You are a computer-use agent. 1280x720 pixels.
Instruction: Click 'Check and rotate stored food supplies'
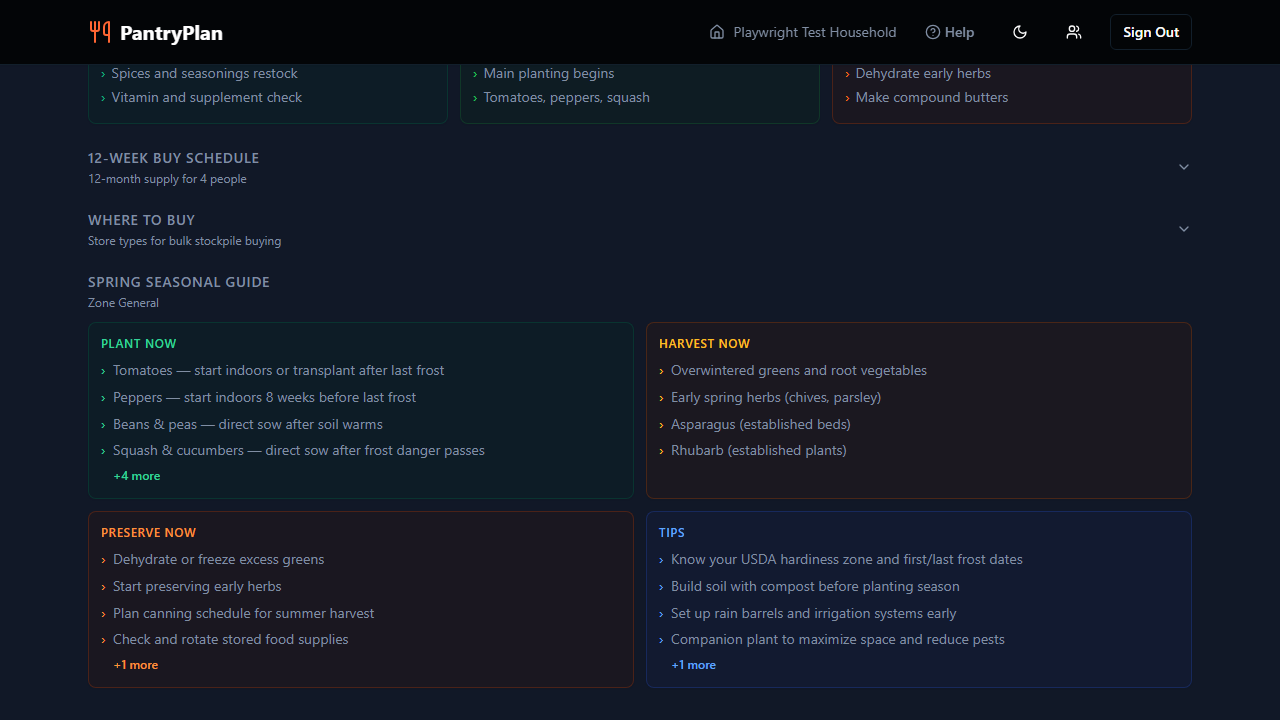(x=231, y=639)
